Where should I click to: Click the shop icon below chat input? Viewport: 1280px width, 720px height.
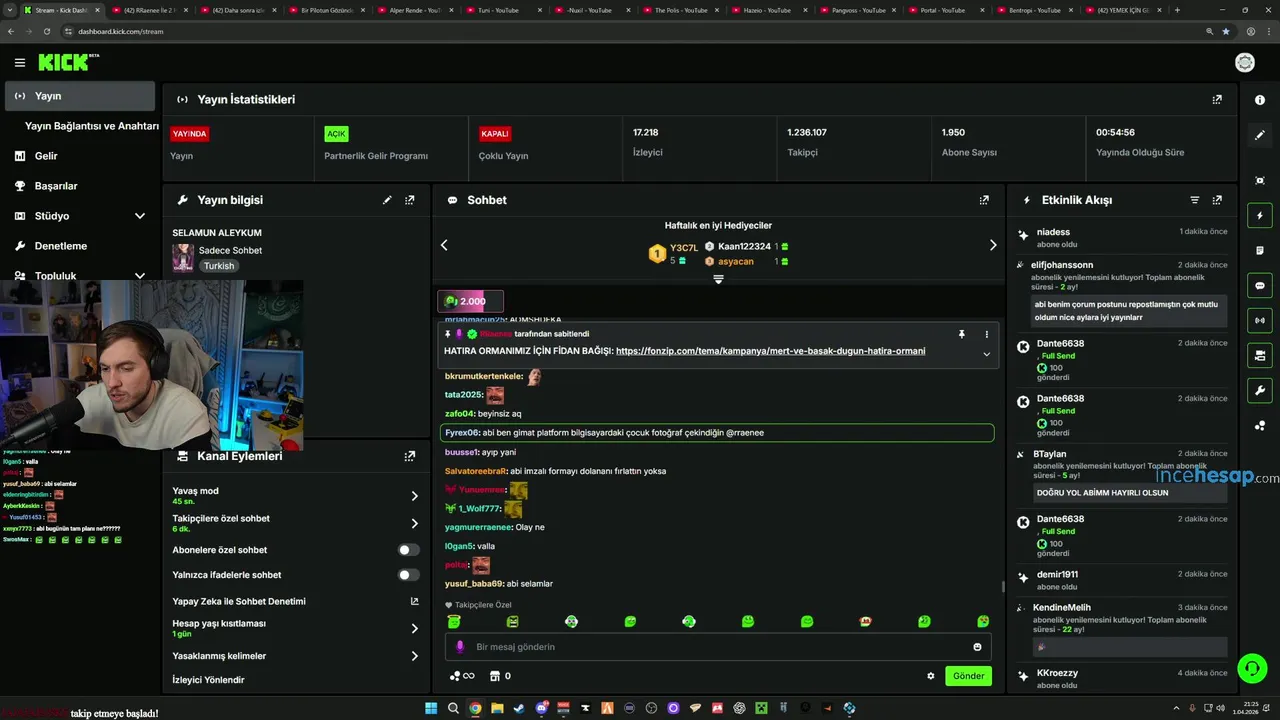[x=494, y=676]
